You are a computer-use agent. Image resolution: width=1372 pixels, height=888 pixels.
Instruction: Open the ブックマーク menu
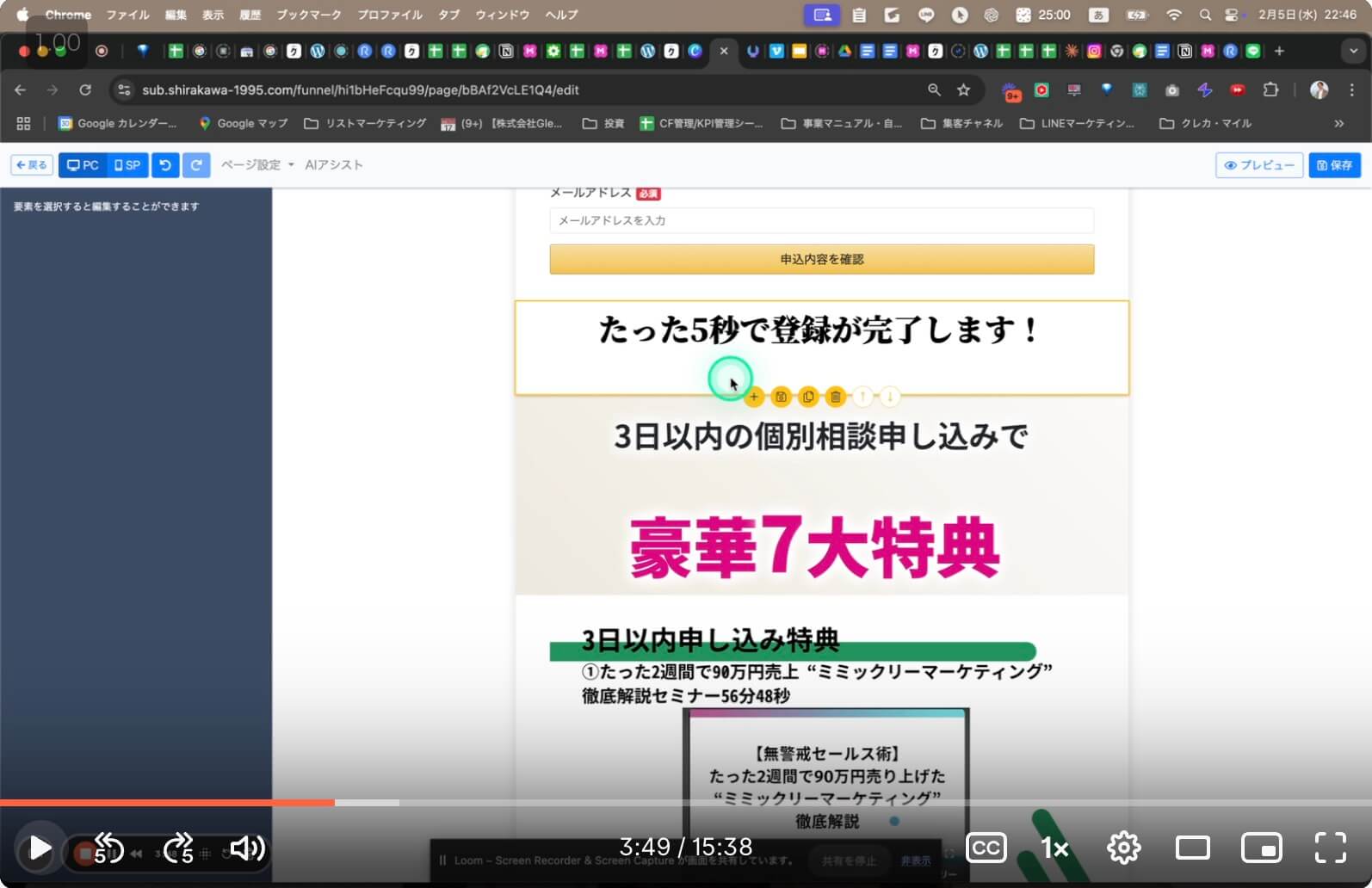pyautogui.click(x=308, y=15)
